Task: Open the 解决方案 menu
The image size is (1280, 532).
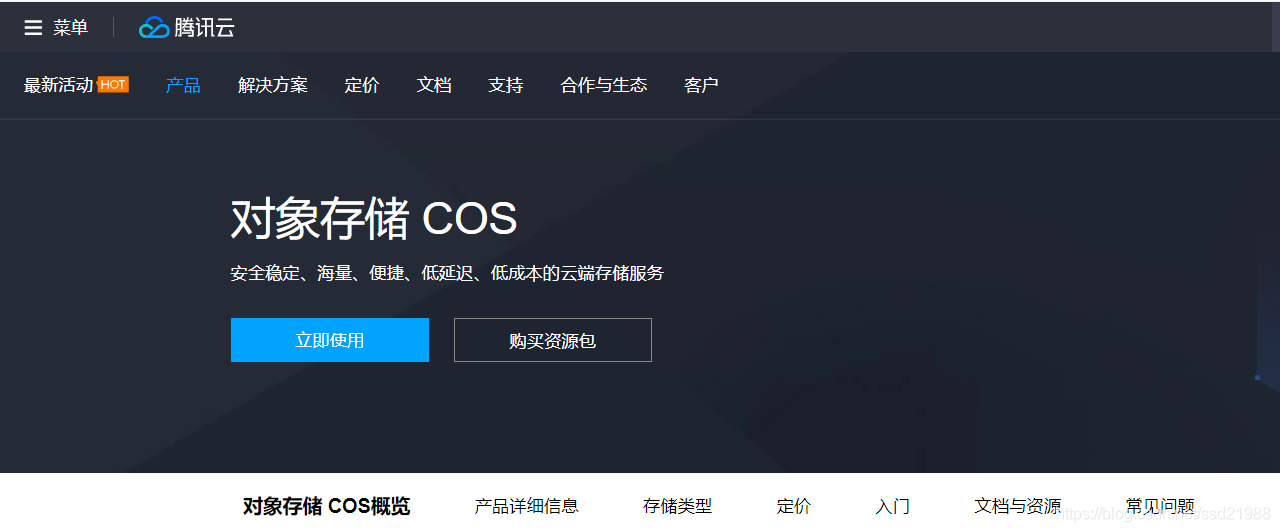Action: click(x=273, y=85)
